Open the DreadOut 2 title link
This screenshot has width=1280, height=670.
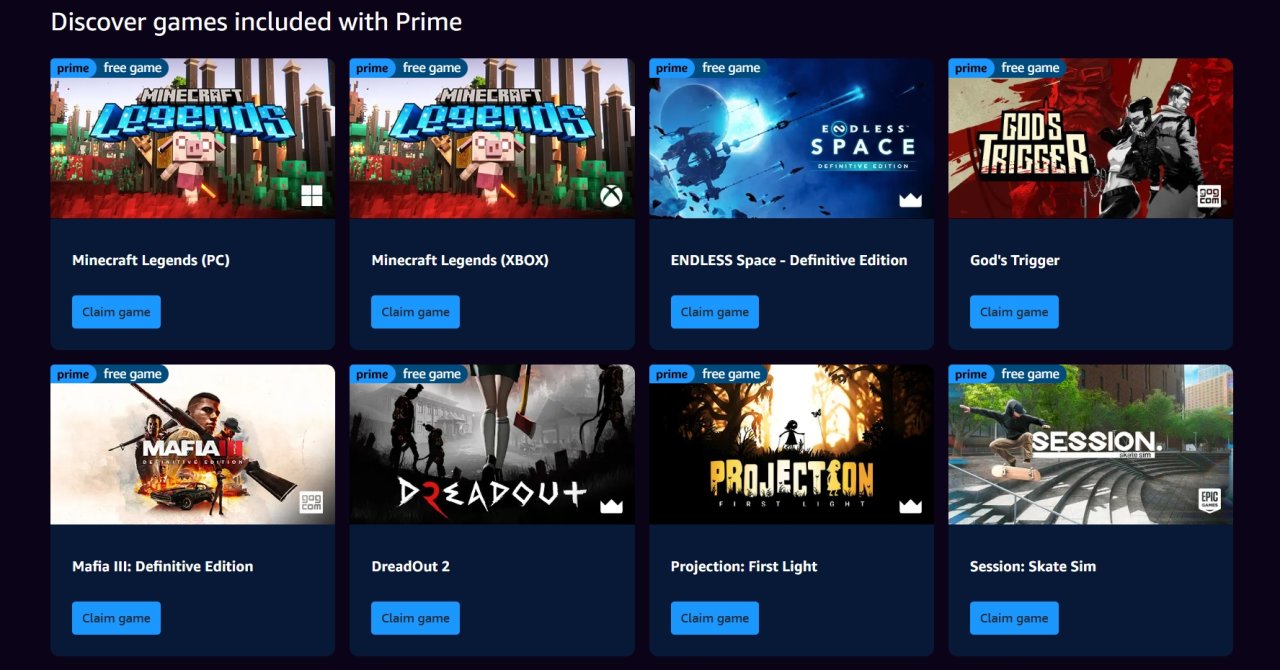(x=411, y=566)
